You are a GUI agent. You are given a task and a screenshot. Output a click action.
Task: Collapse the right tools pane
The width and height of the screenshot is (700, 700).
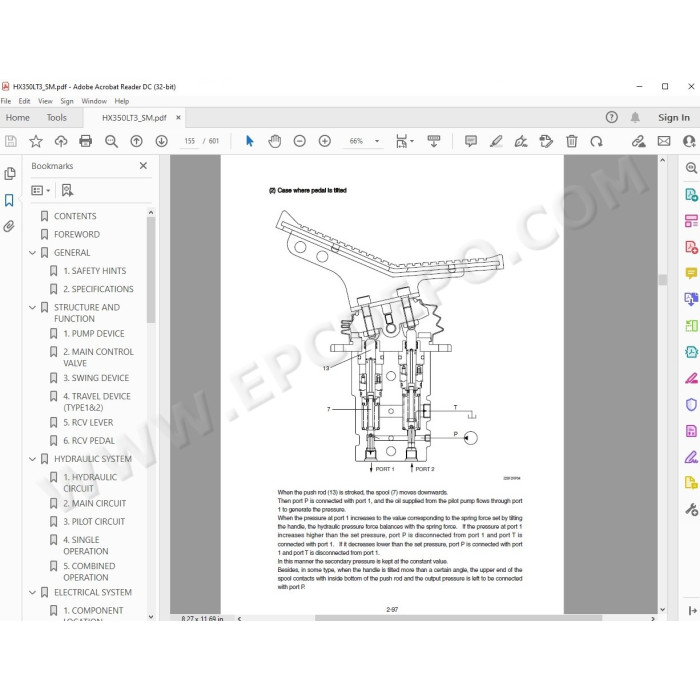[692, 610]
